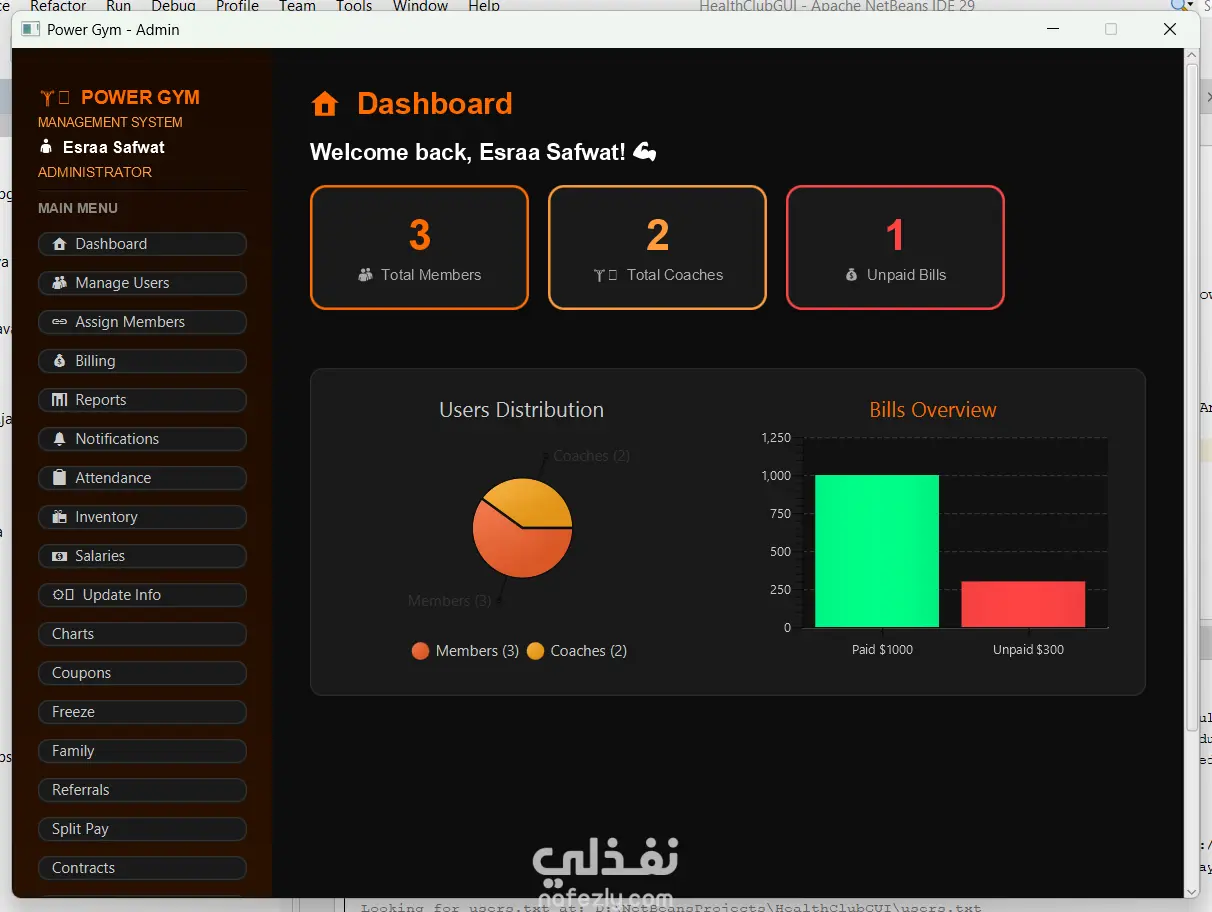Click the Total Coaches card
This screenshot has height=912, width=1212.
(x=657, y=248)
